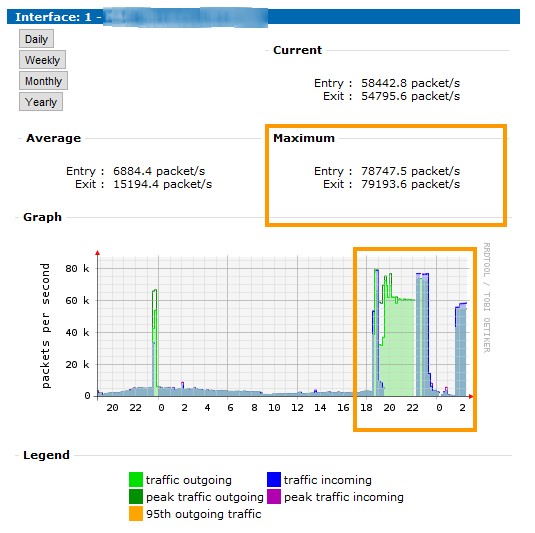Screen dimensions: 535x533
Task: Click the x-axis label 16
Action: pyautogui.click(x=343, y=408)
